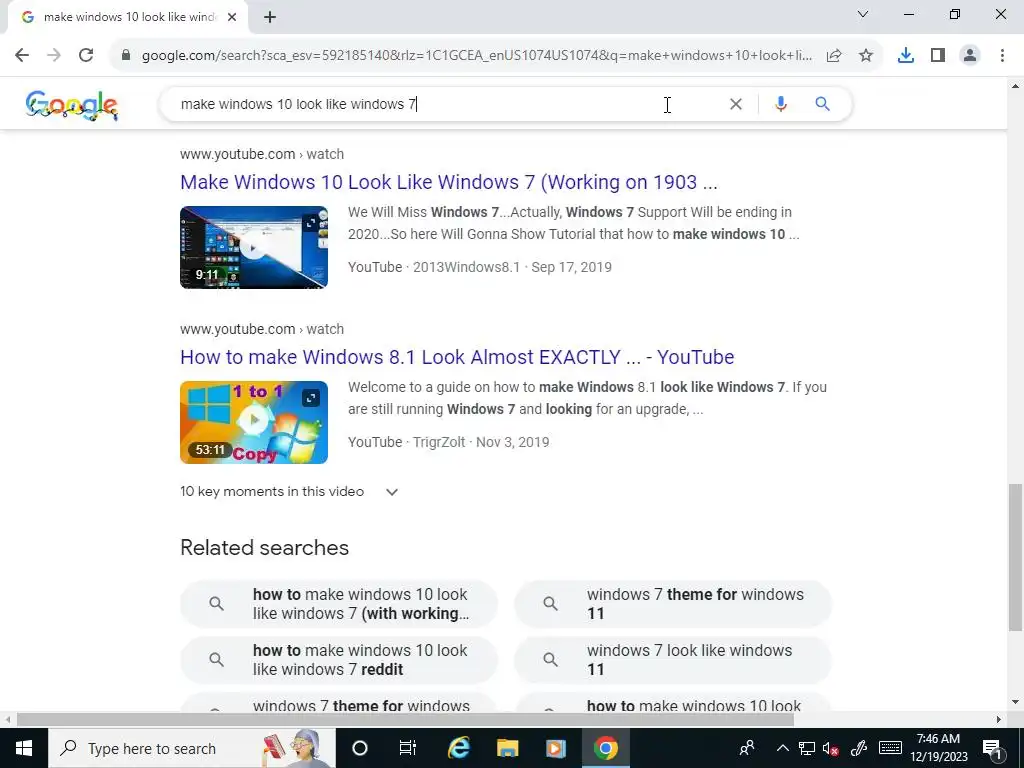This screenshot has height=768, width=1024.
Task: Click the Chrome icon on the taskbar
Action: (x=605, y=748)
